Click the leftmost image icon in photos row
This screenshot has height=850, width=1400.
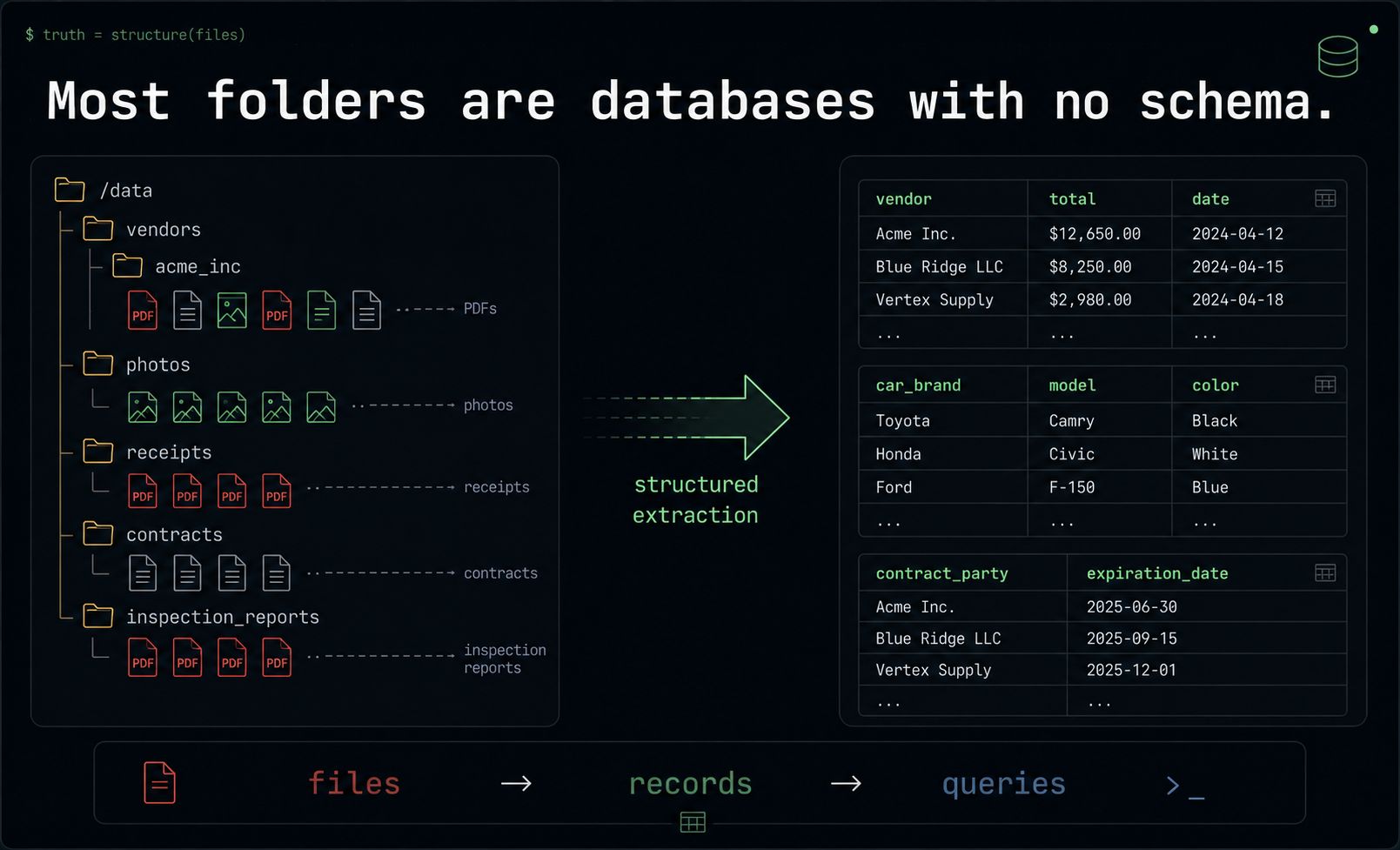(x=143, y=406)
